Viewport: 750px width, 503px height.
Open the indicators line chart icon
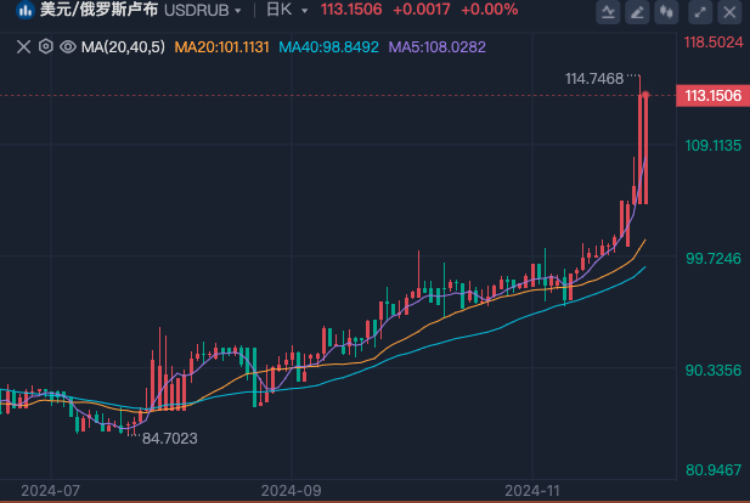pyautogui.click(x=608, y=11)
